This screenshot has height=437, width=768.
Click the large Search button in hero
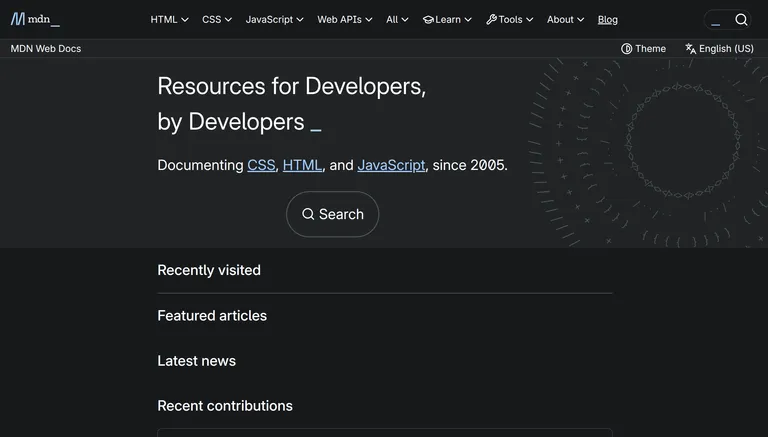pos(333,214)
